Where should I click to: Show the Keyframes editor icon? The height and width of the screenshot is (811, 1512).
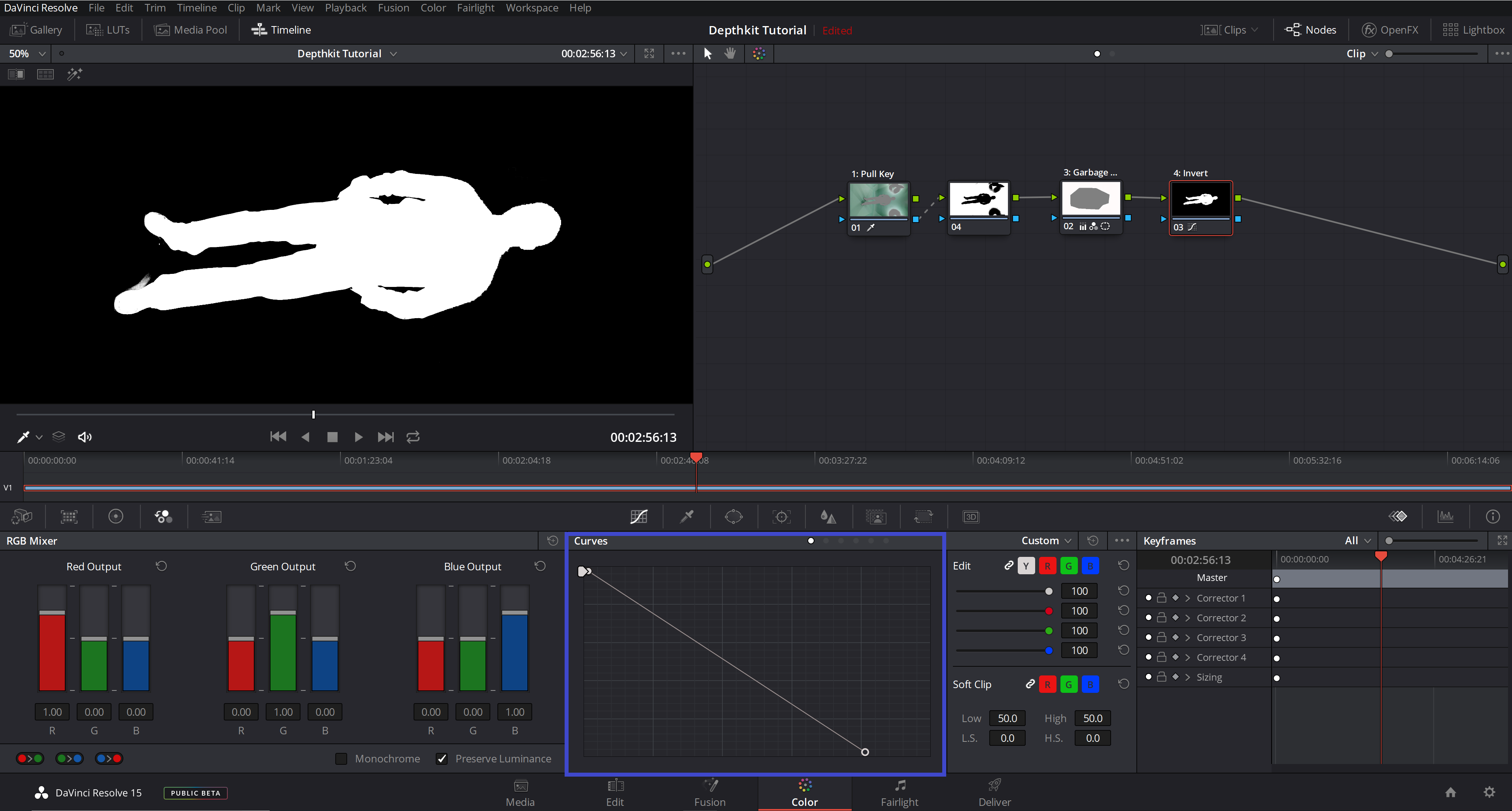(1398, 517)
